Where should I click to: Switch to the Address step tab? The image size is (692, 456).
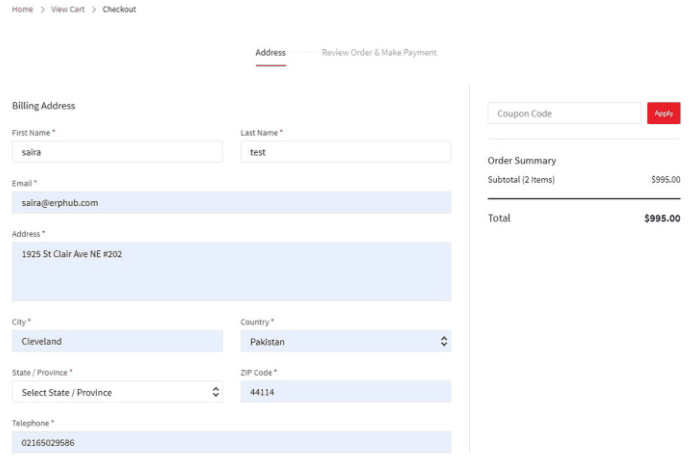pos(271,53)
